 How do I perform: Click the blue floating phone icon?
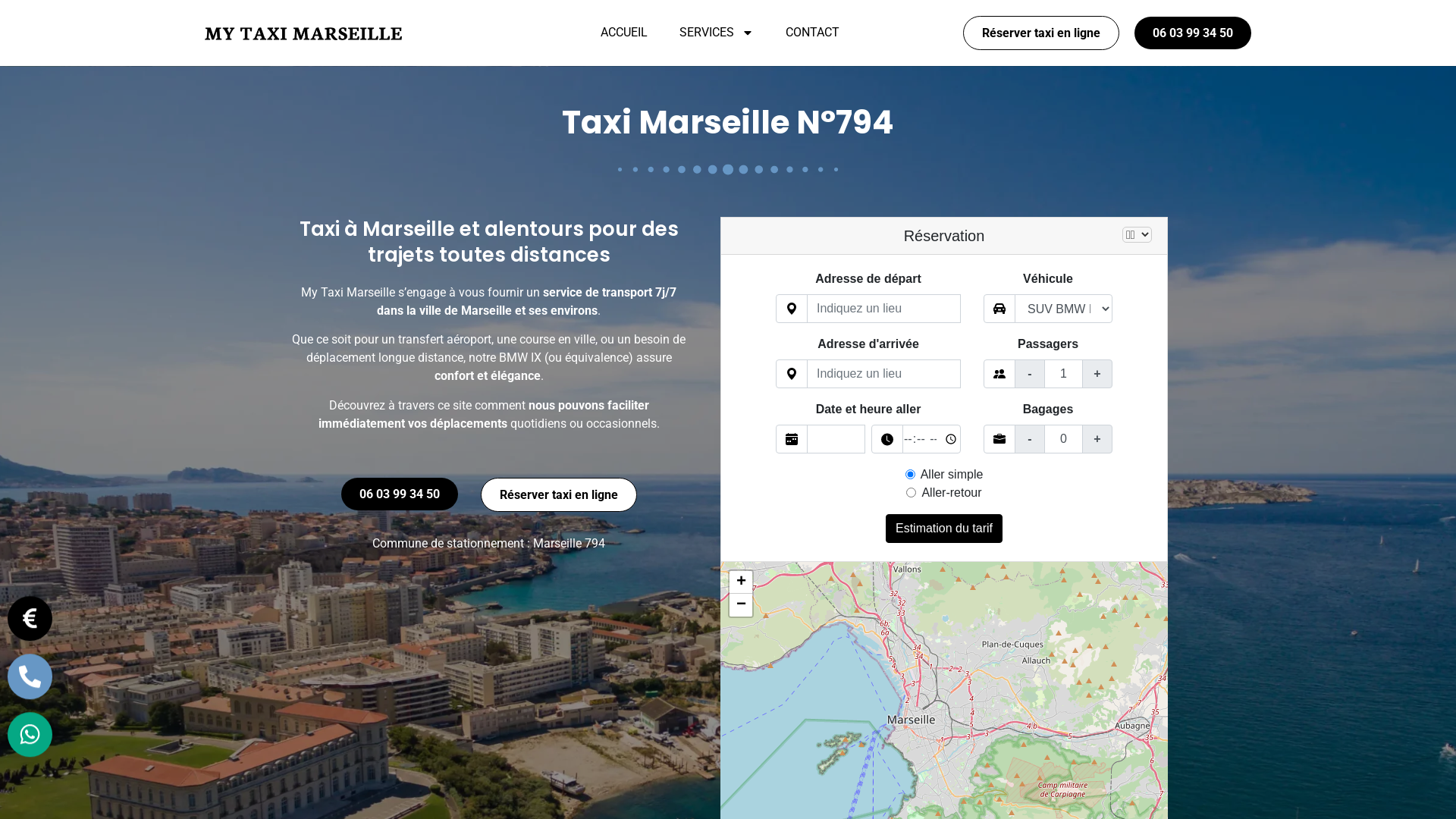pyautogui.click(x=30, y=676)
